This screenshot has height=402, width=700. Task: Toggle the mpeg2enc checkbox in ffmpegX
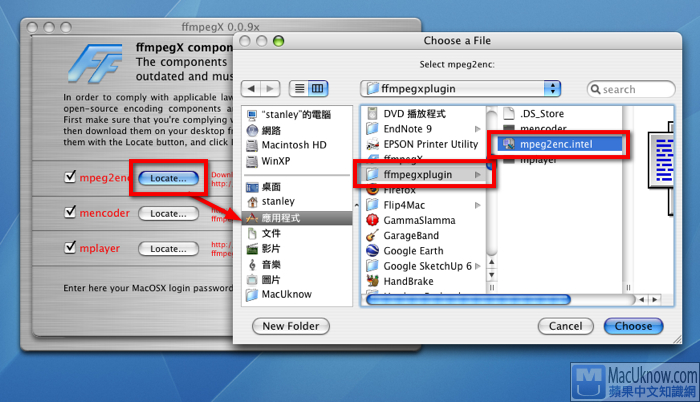(x=70, y=176)
